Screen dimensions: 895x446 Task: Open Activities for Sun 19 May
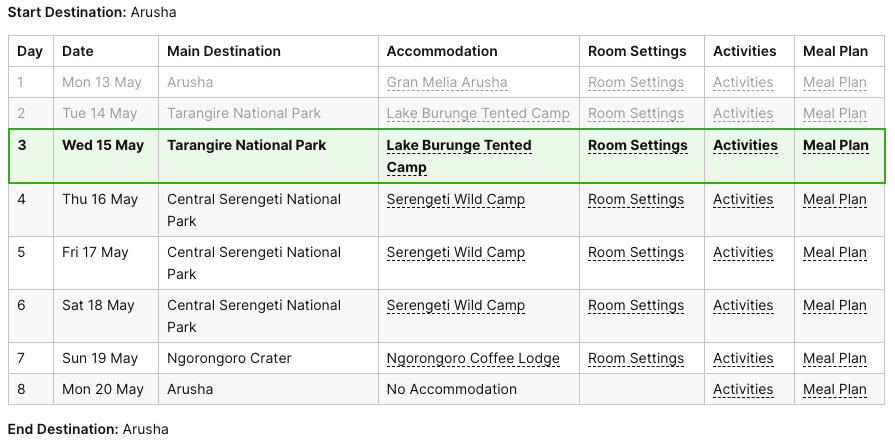[x=743, y=359]
